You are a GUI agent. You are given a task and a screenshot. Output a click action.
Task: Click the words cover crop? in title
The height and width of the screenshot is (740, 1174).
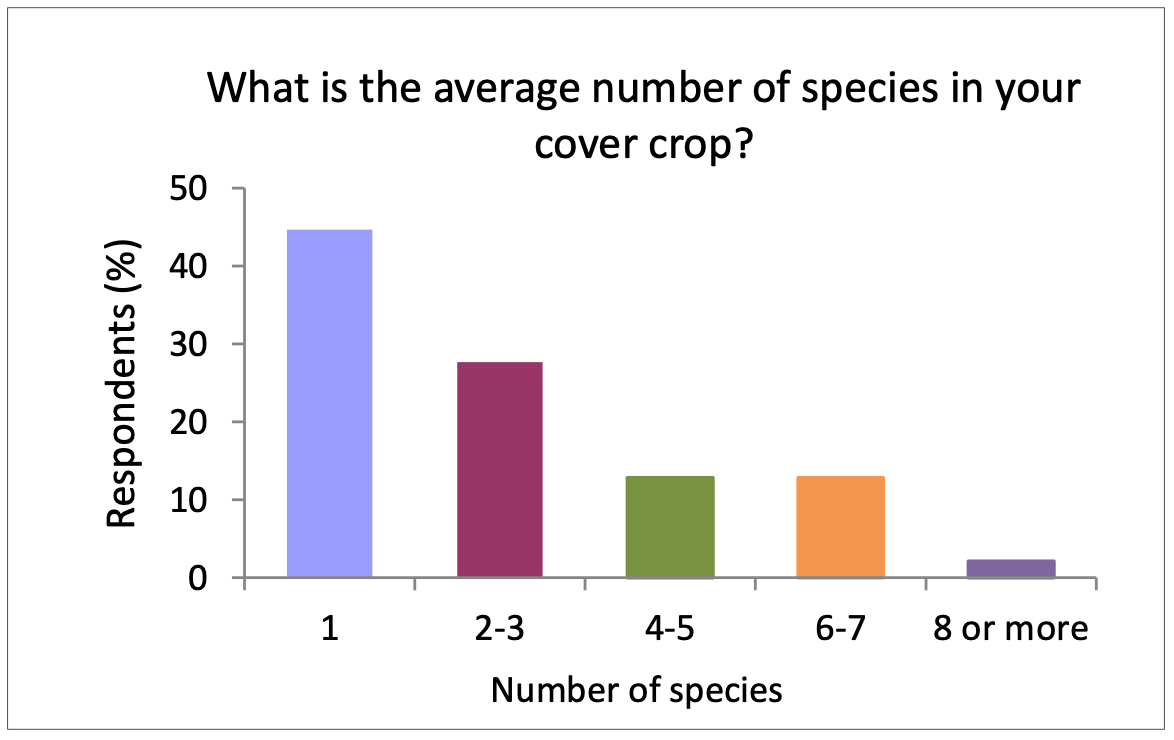(642, 144)
